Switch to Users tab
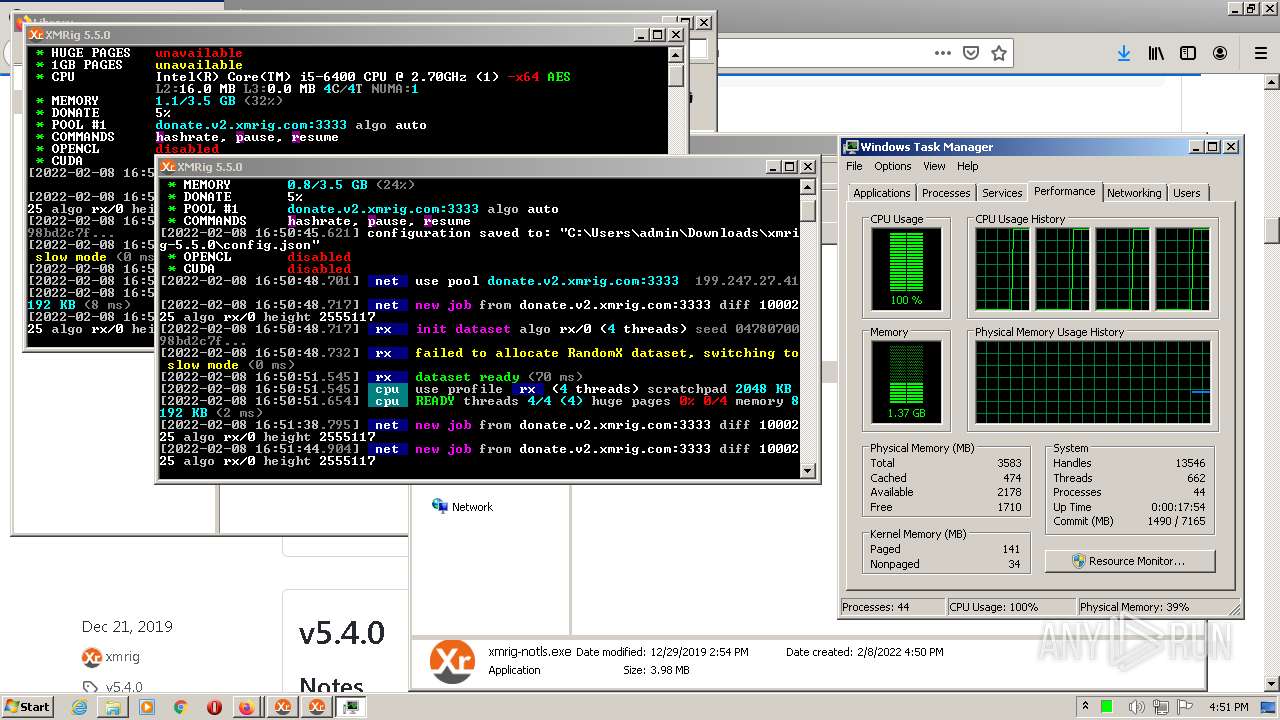 click(1187, 193)
